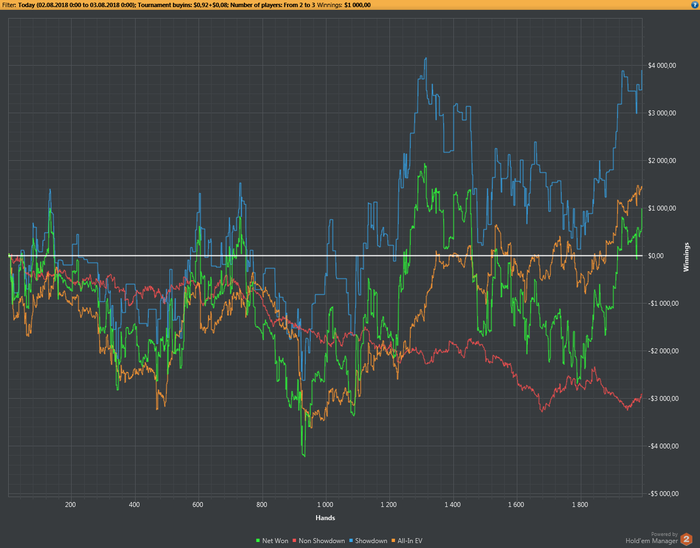Click the green Net Won color swatch
The image size is (700, 548).
pos(258,541)
